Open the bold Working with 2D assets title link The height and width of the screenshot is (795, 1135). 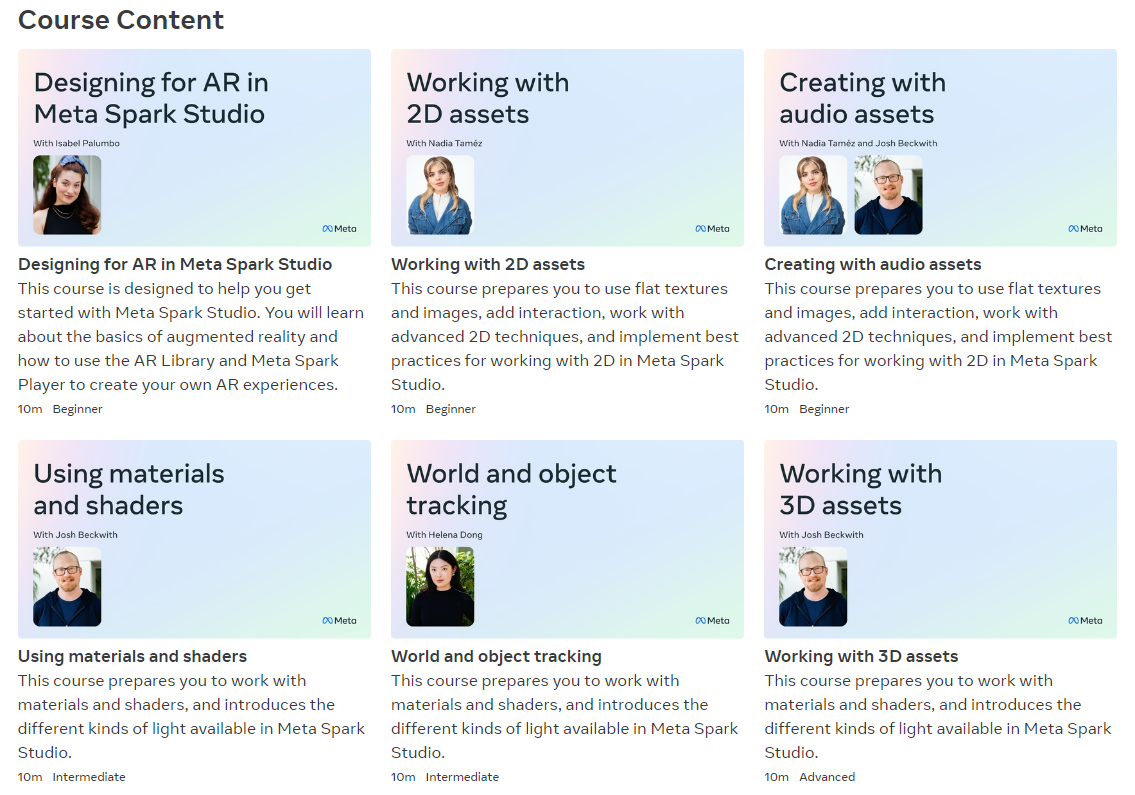coord(488,264)
